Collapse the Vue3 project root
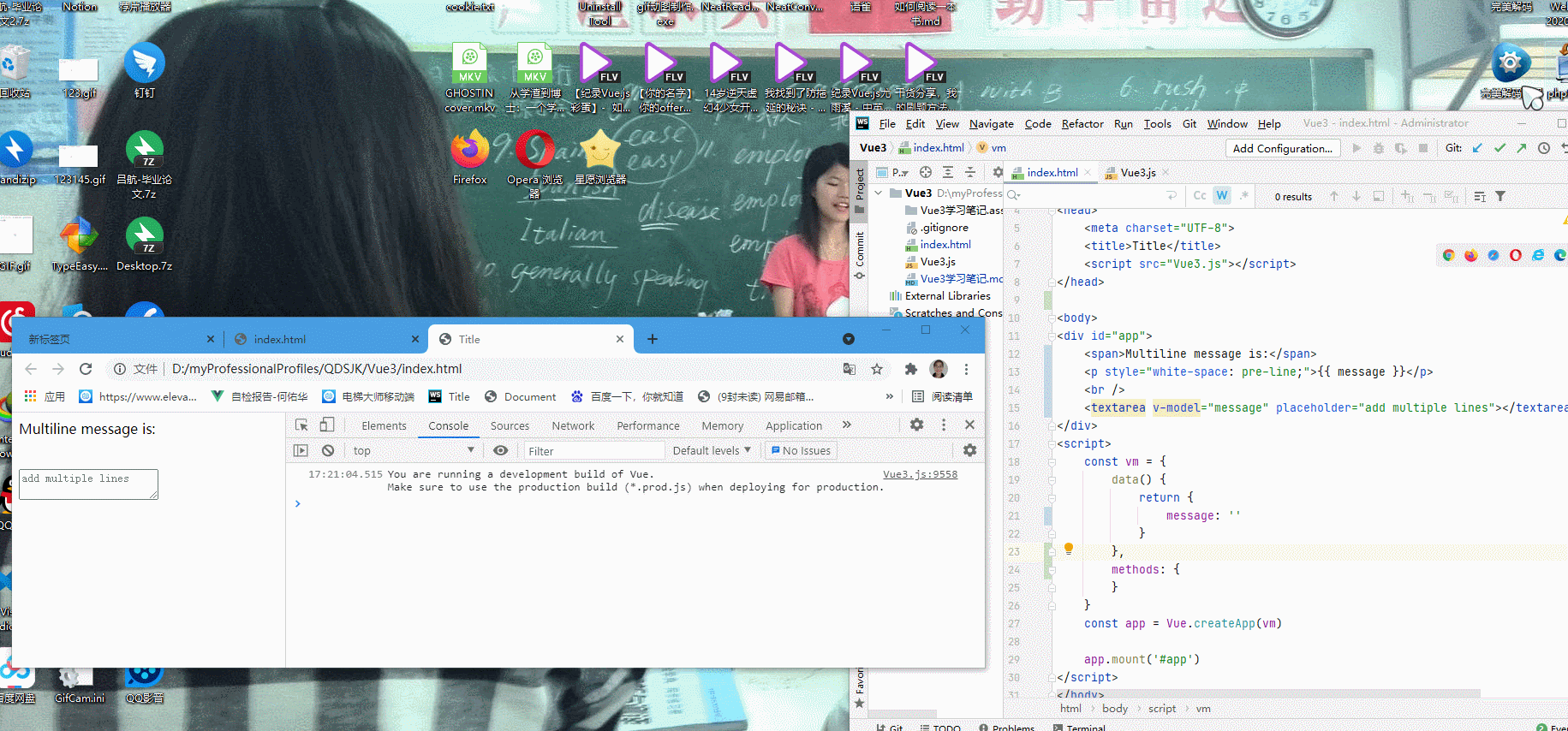This screenshot has height=731, width=1568. pyautogui.click(x=879, y=193)
